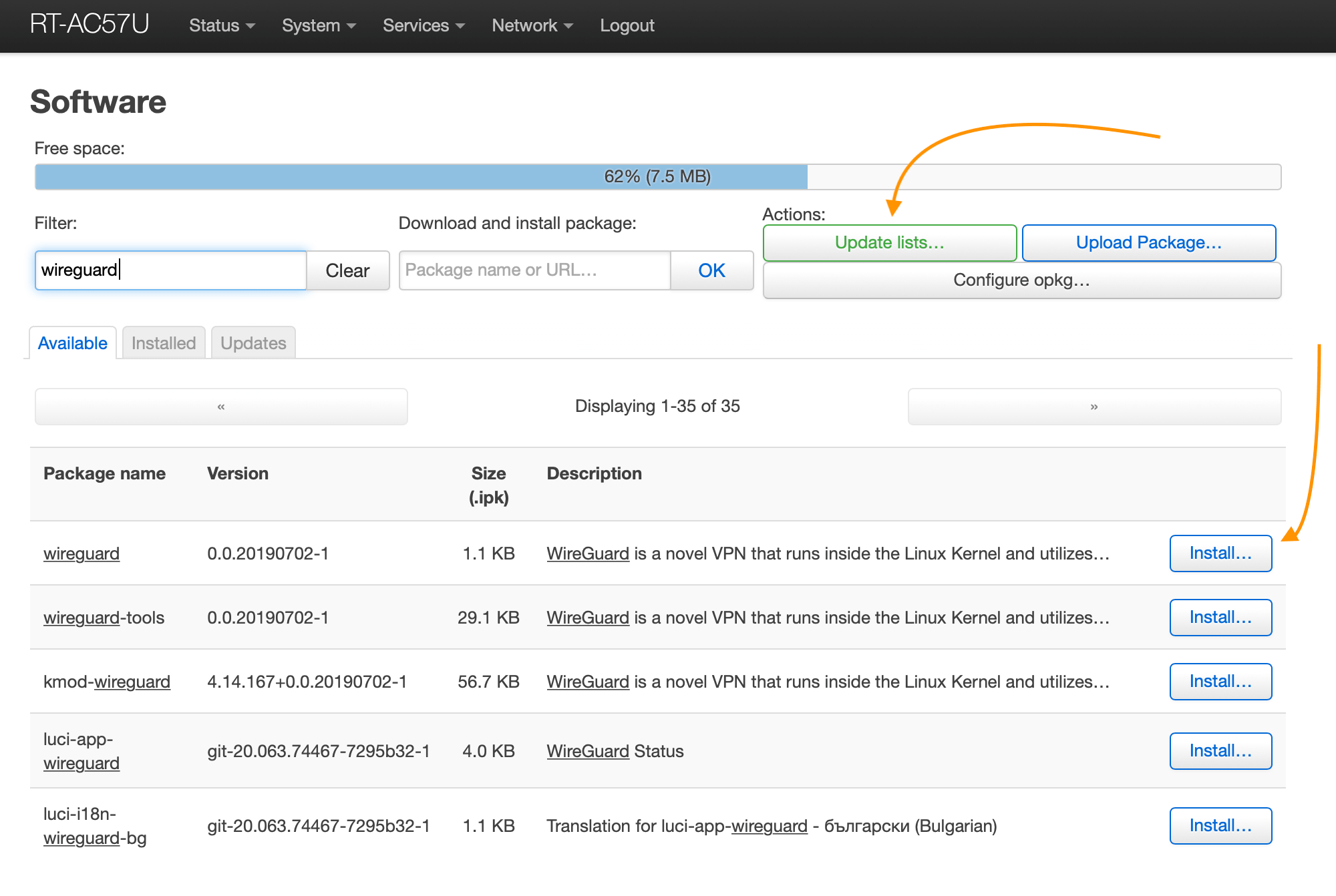Install the kmod-wireguard package

1220,682
